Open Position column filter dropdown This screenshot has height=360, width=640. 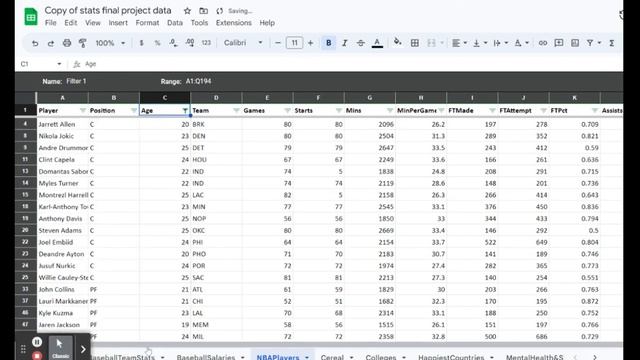pyautogui.click(x=134, y=111)
